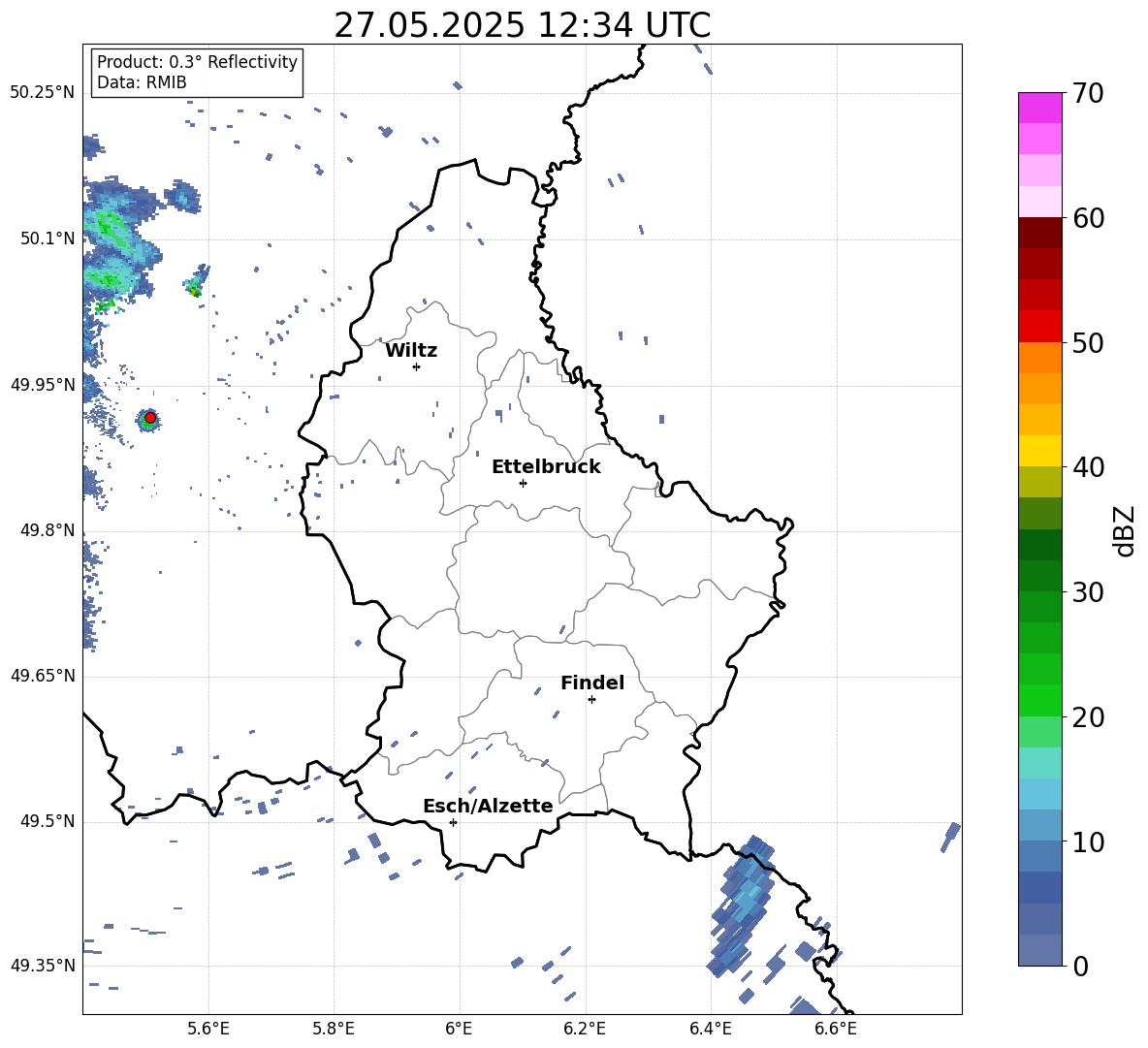The image size is (1148, 1048).
Task: Pick the dark maroon colorbar swatch below 60
Action: [1039, 233]
